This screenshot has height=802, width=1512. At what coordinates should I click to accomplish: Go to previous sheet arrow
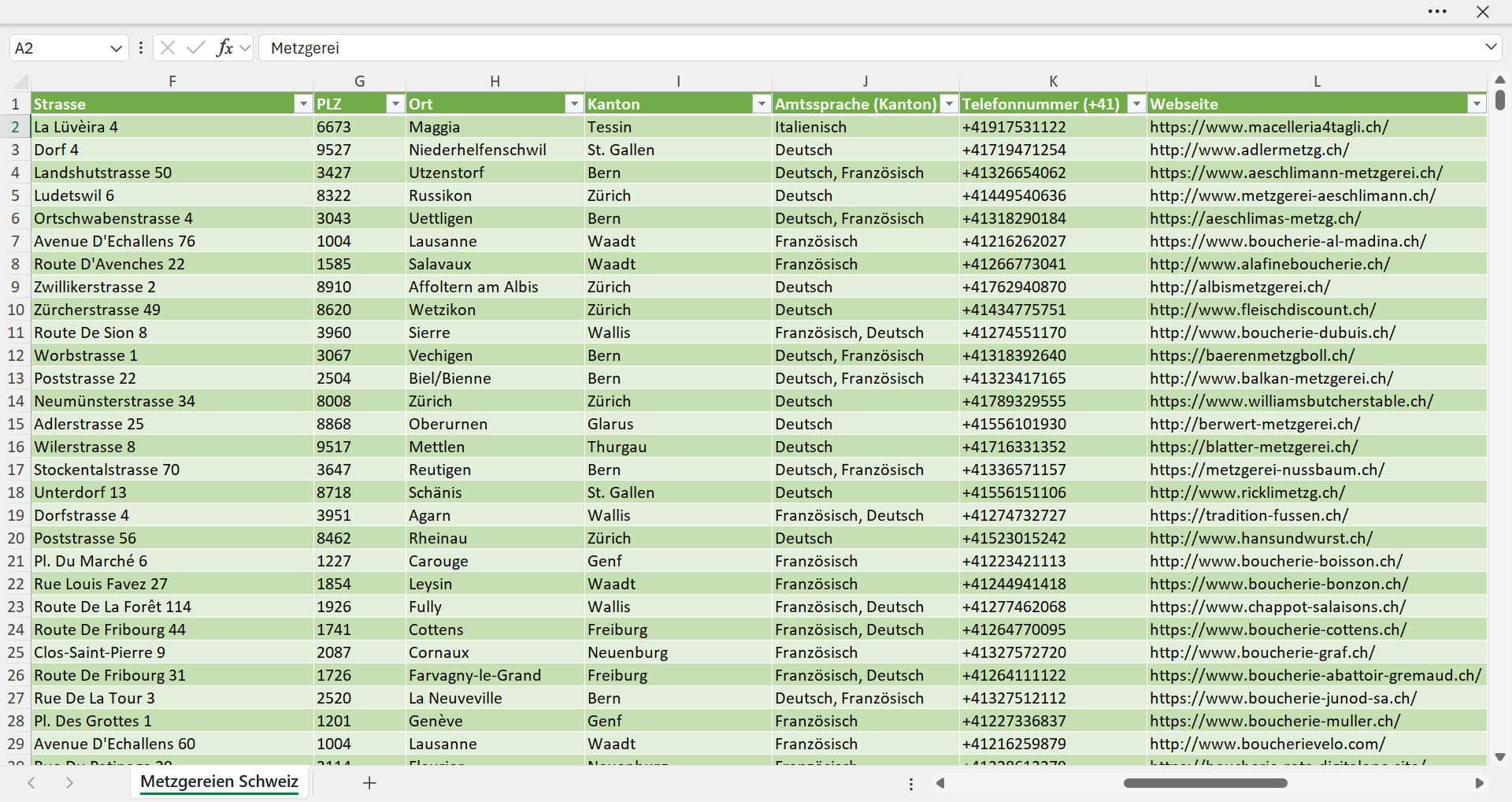[x=31, y=782]
